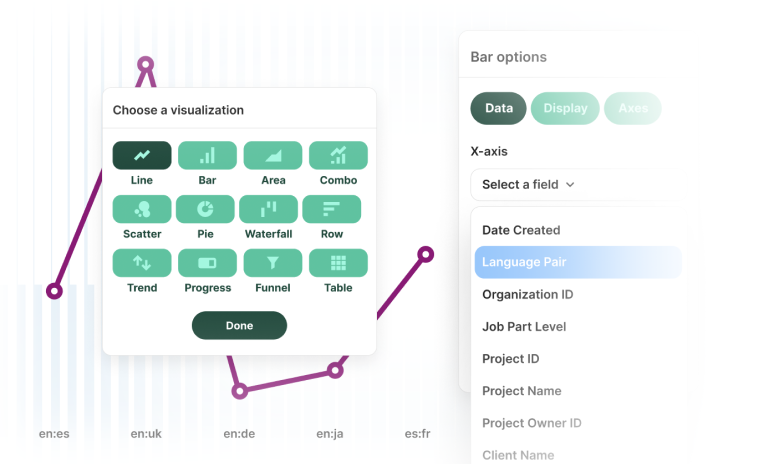Select the Combo chart icon
774x464 pixels.
point(338,155)
